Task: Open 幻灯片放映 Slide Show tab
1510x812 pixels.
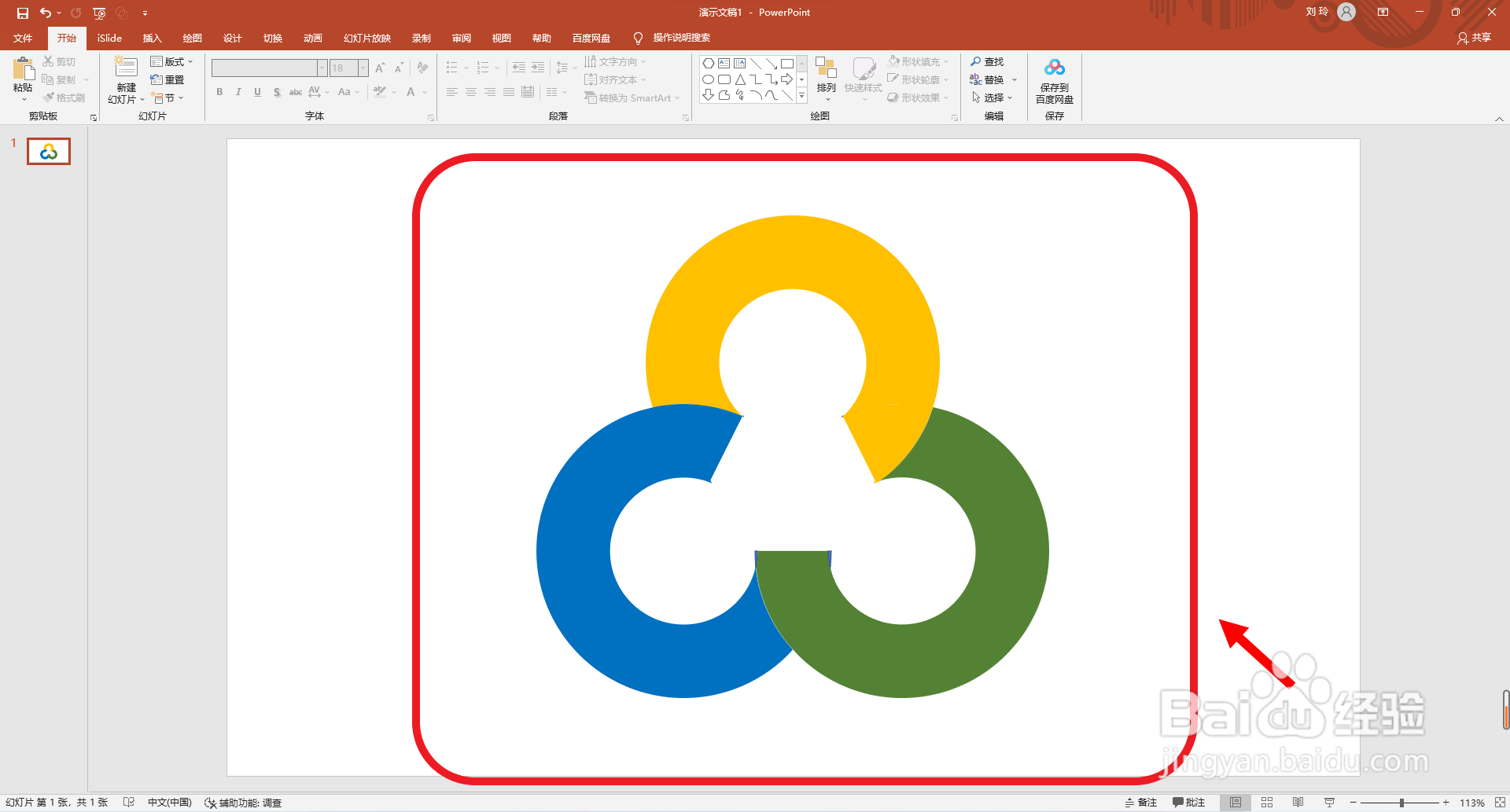Action: click(x=367, y=38)
